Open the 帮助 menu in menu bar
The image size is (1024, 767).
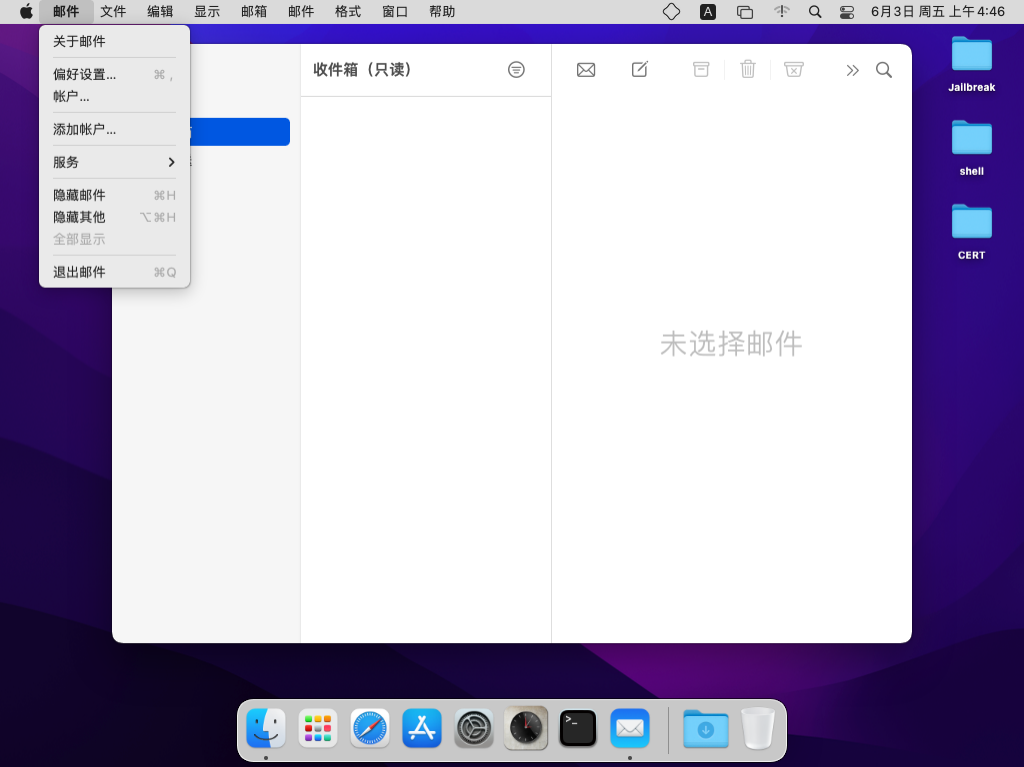[x=442, y=12]
